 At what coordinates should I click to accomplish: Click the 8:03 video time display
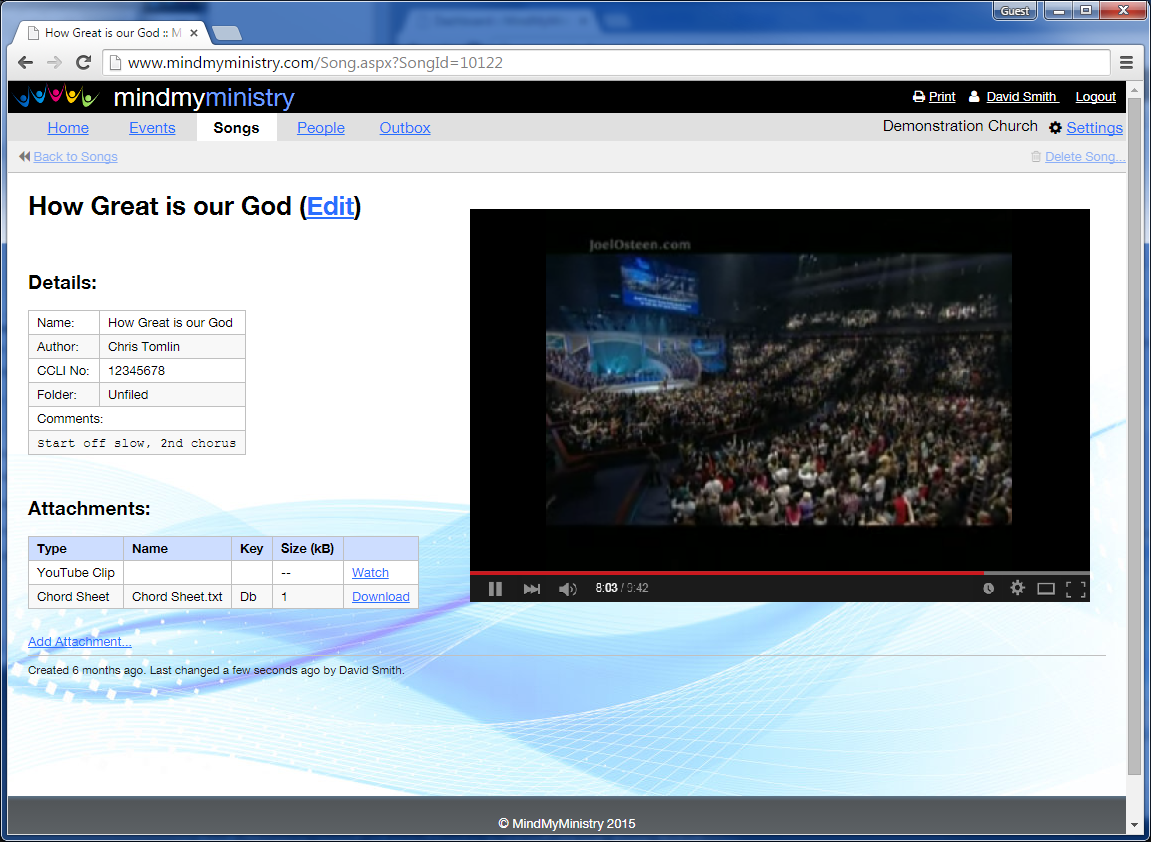pyautogui.click(x=606, y=588)
